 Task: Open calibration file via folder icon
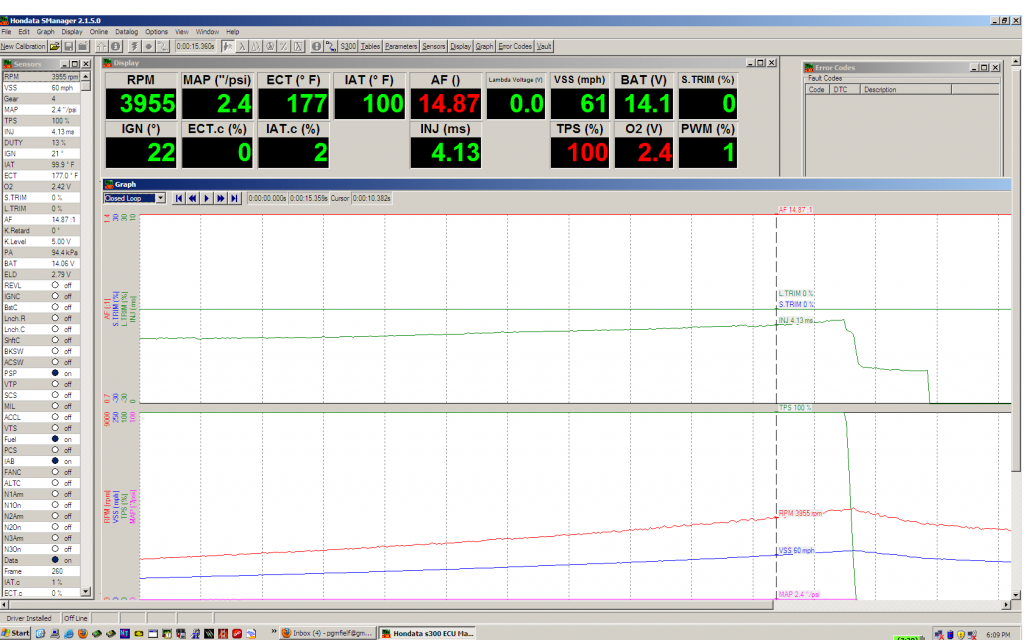pyautogui.click(x=55, y=46)
